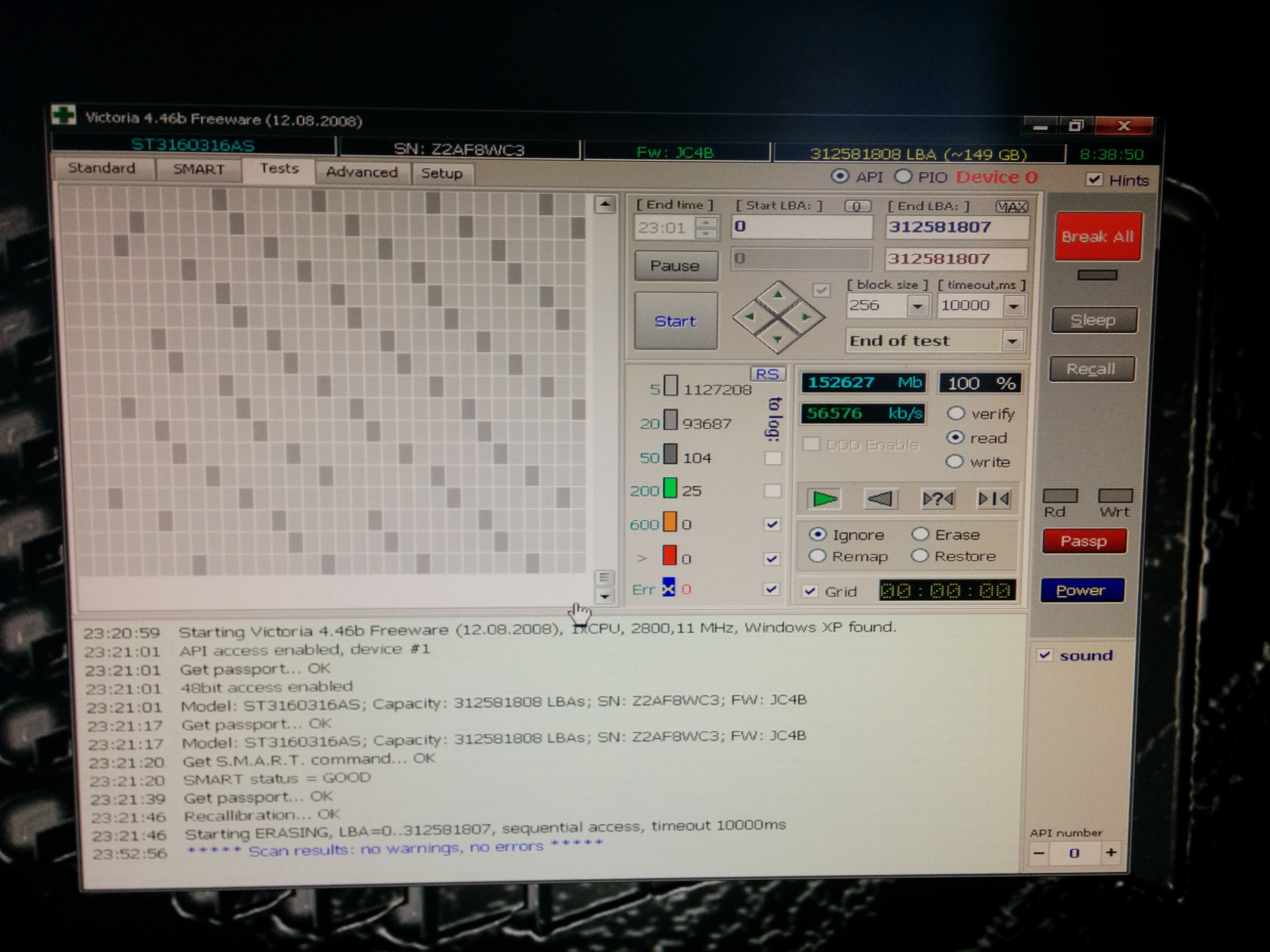Open the Advanced tab

[x=362, y=172]
